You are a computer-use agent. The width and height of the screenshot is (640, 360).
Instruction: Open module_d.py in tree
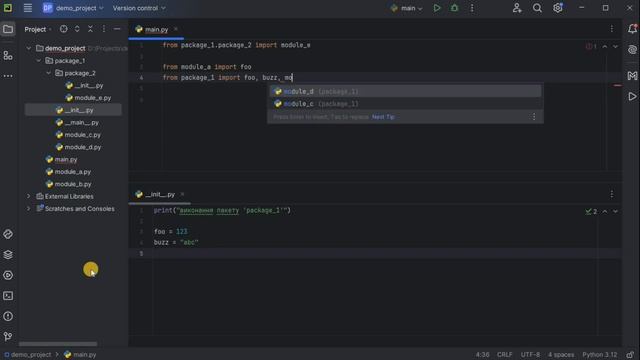click(x=83, y=147)
